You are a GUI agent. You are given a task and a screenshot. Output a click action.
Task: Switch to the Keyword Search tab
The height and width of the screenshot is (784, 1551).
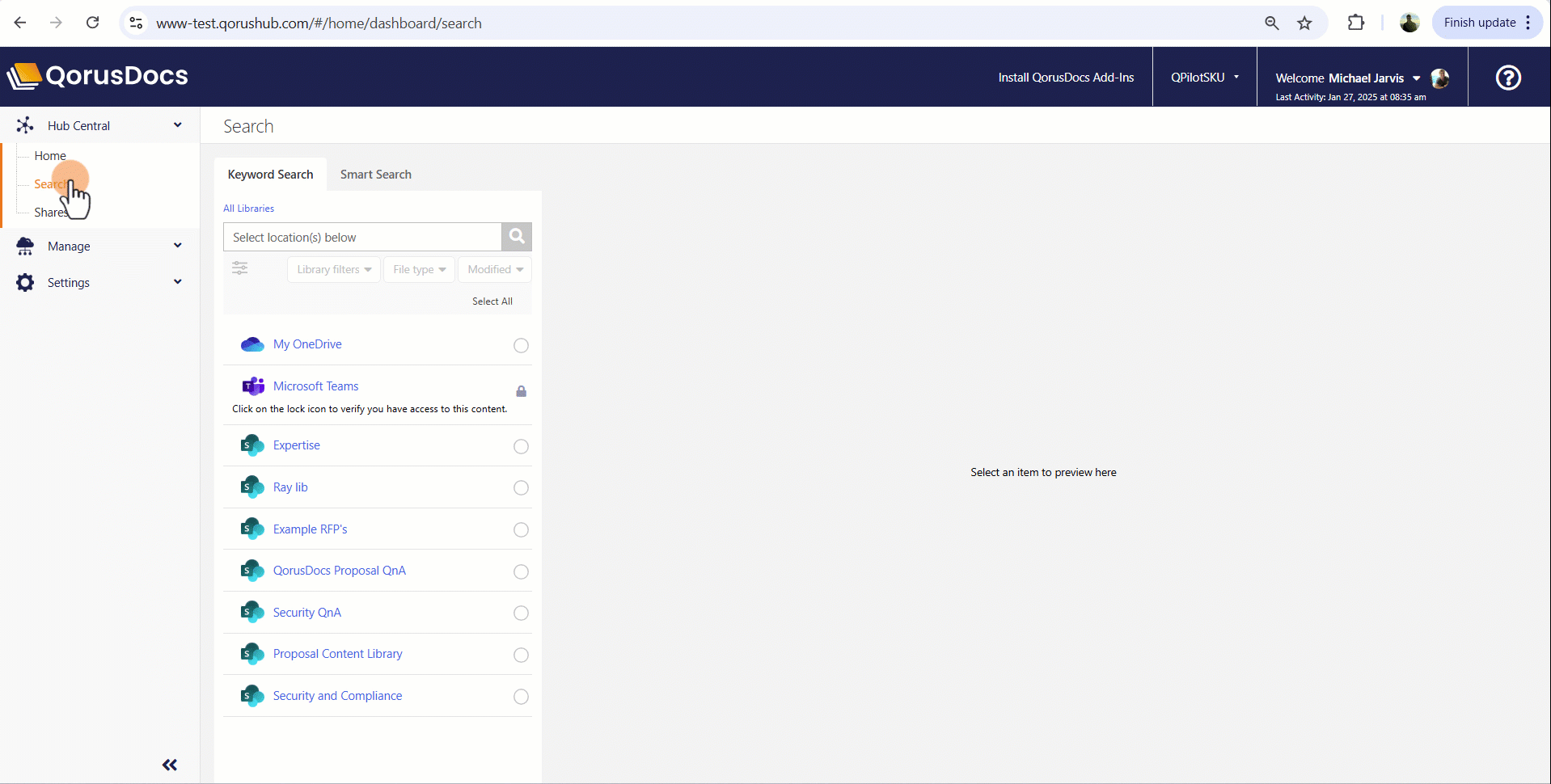pos(270,175)
